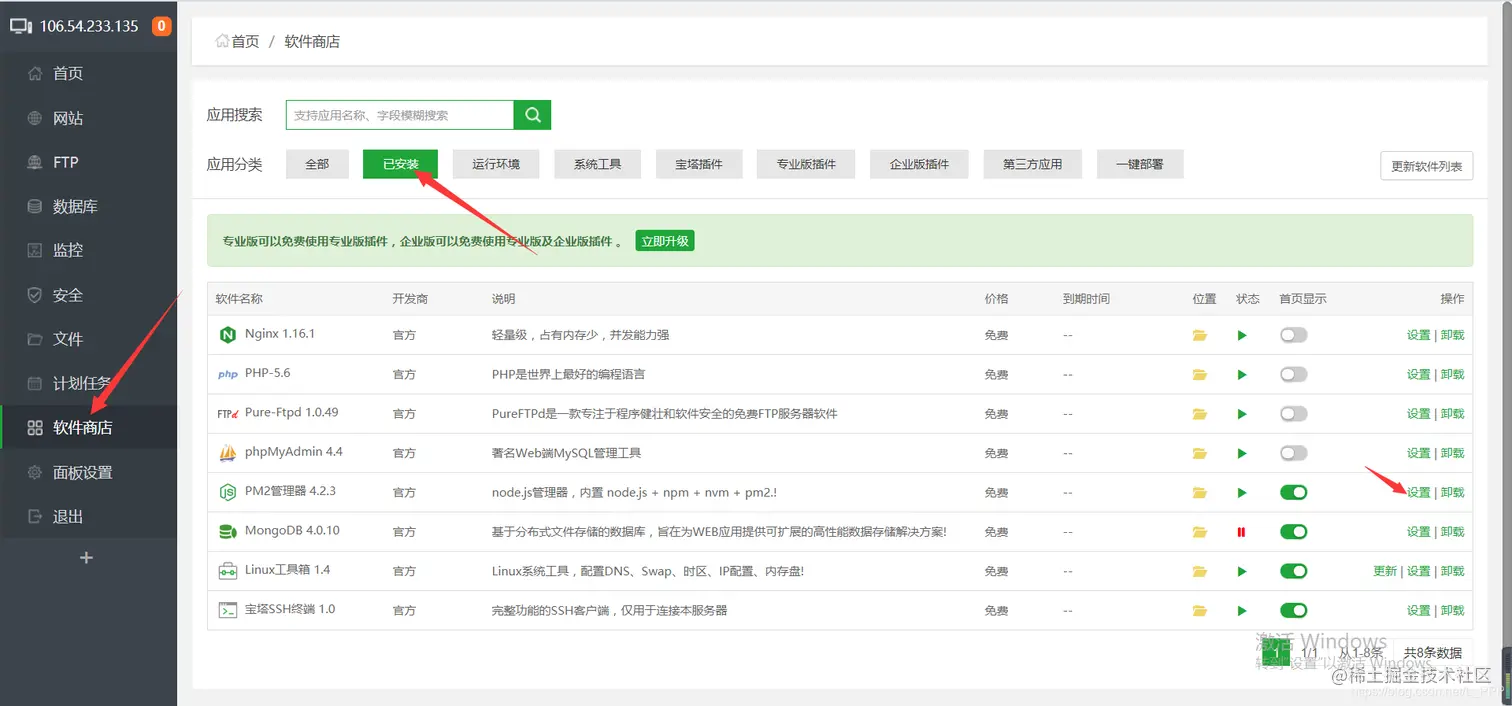Screen dimensions: 1512x706
Task: Click the 更新软件列表 button
Action: 1426,167
